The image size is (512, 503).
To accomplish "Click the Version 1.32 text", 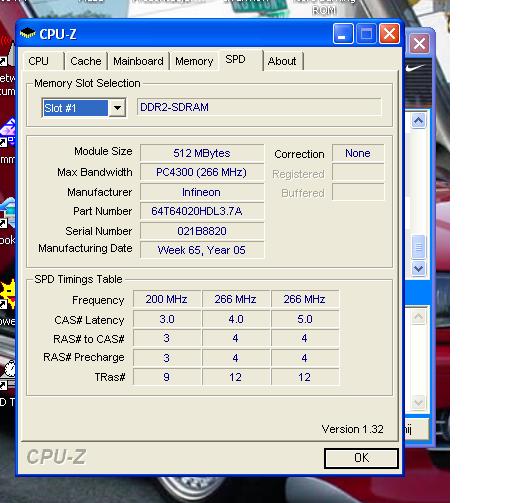I will (352, 429).
